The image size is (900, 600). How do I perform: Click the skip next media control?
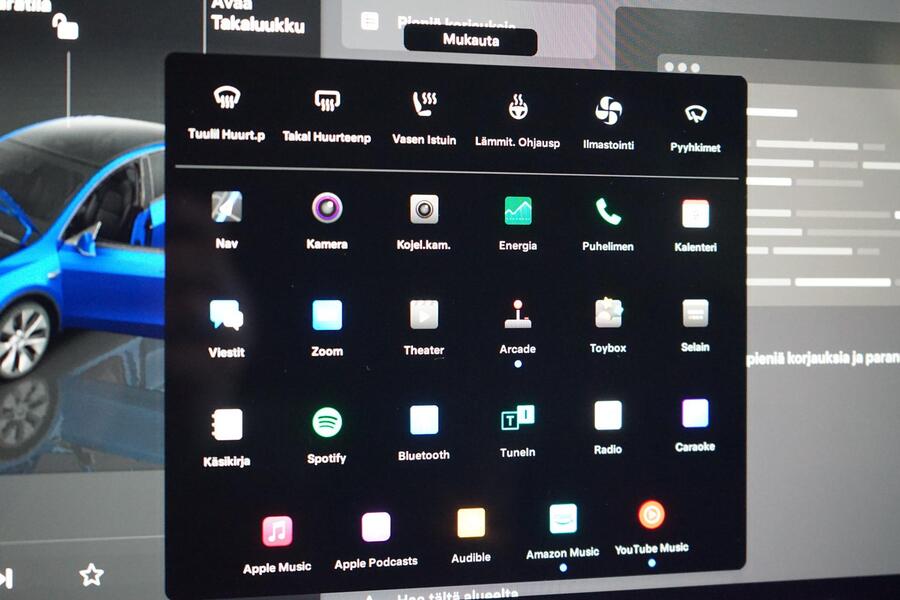(5, 578)
